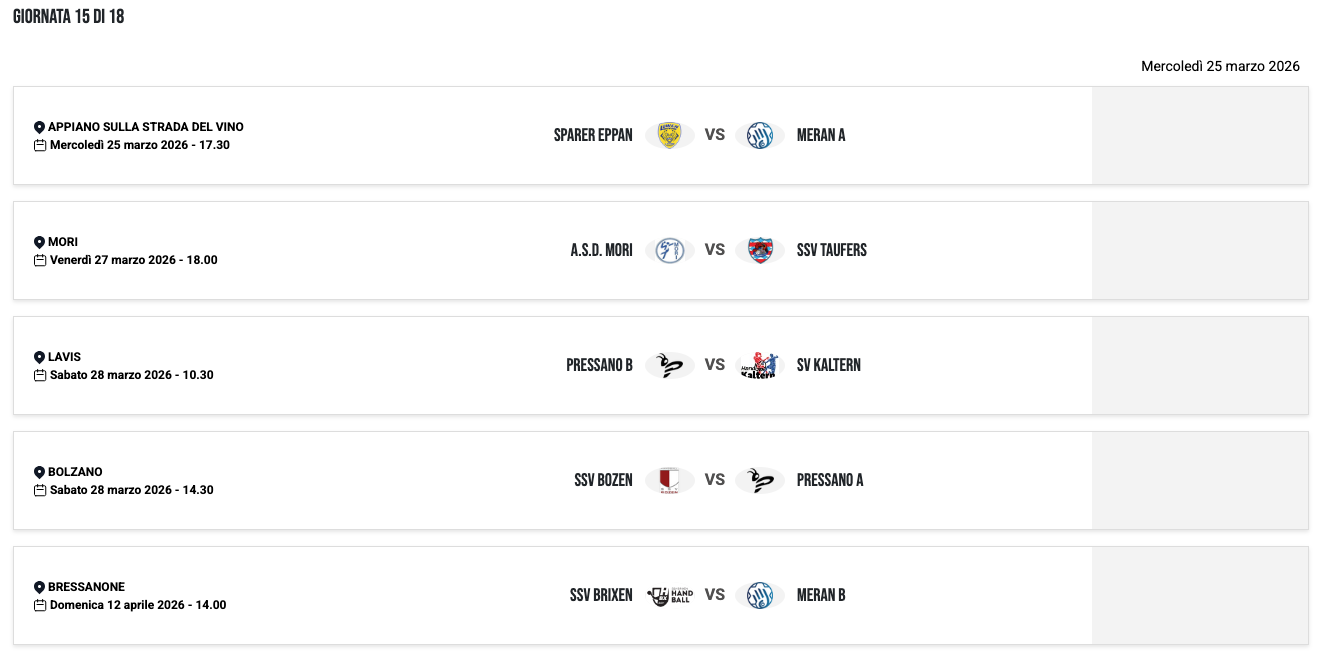
Task: Open the Sparer Eppan team name link
Action: pyautogui.click(x=593, y=135)
